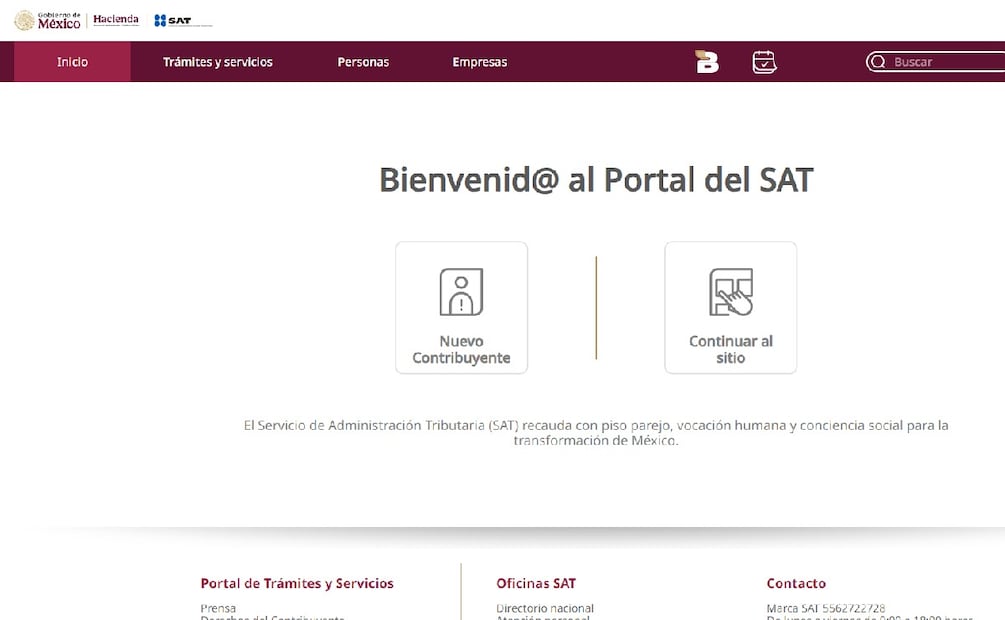
Task: Open the calendar icon in navigation bar
Action: click(x=764, y=62)
